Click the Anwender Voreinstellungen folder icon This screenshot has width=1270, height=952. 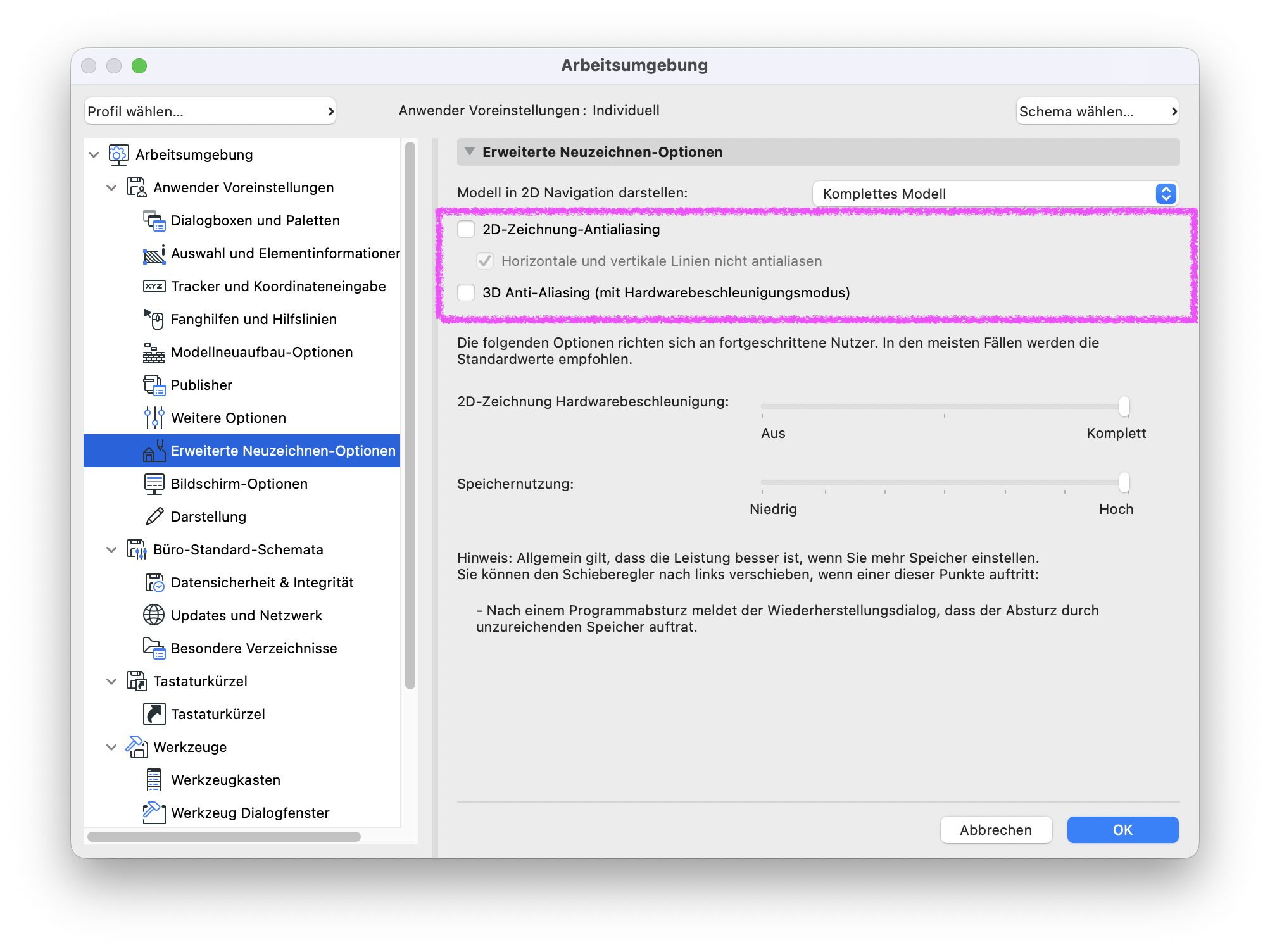(x=136, y=187)
